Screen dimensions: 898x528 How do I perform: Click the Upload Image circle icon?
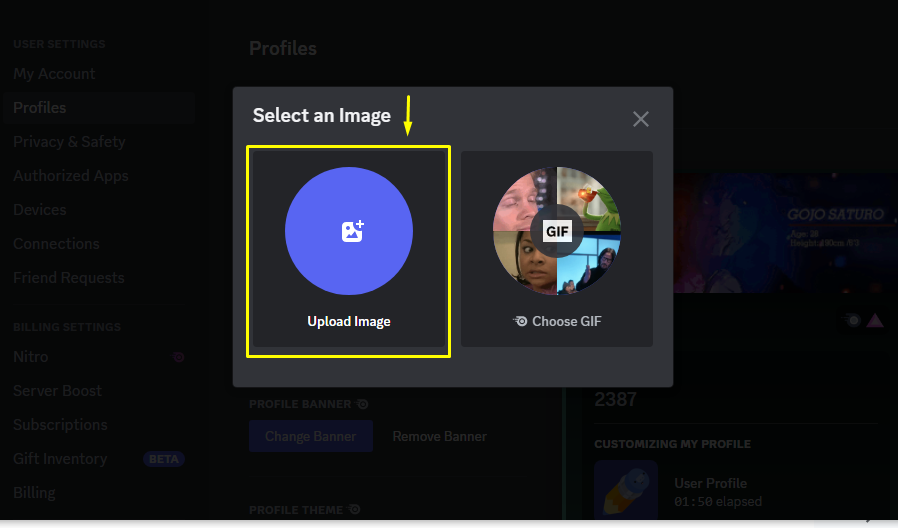[349, 231]
